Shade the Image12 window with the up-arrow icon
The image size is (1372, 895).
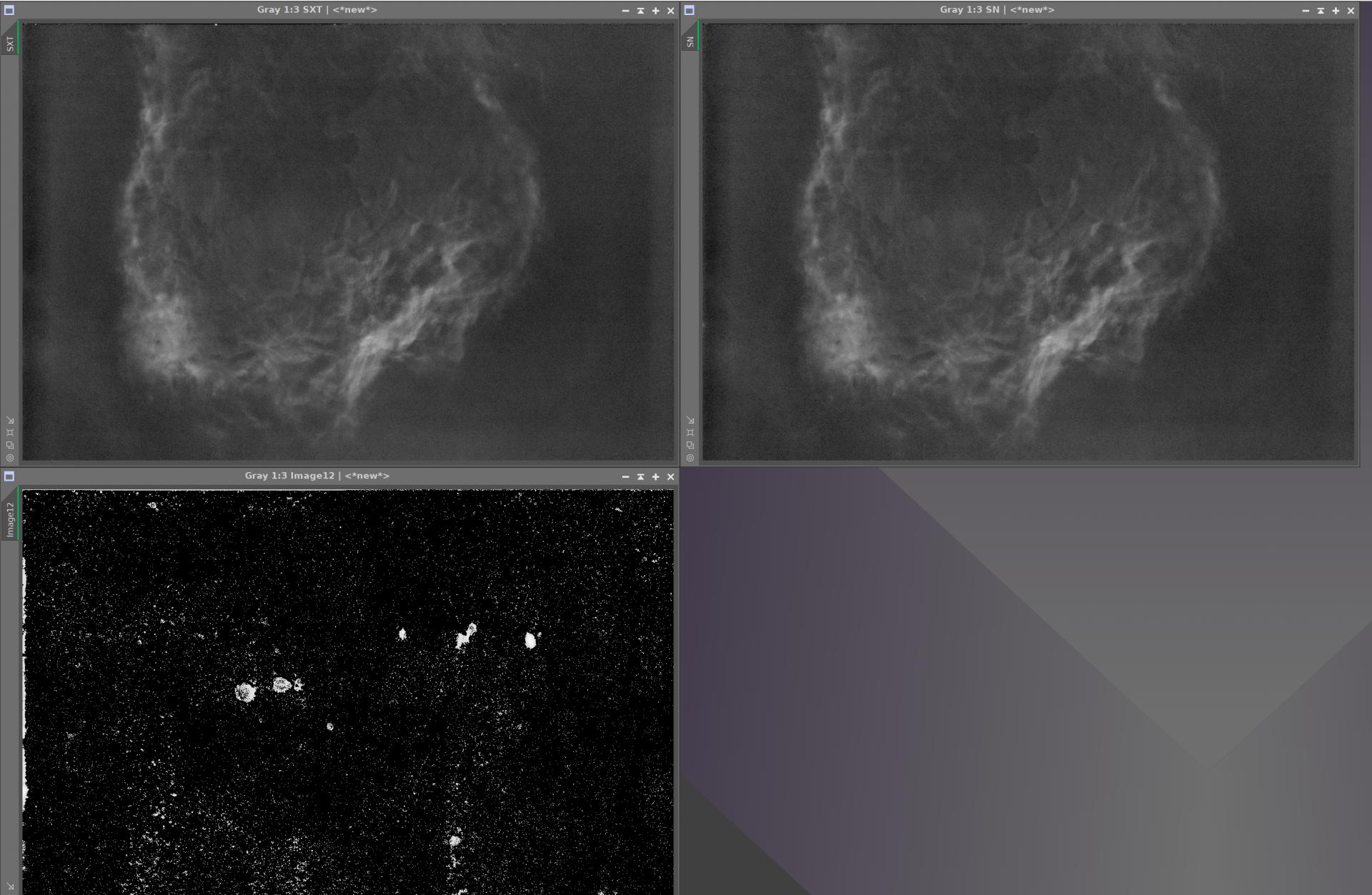point(640,476)
